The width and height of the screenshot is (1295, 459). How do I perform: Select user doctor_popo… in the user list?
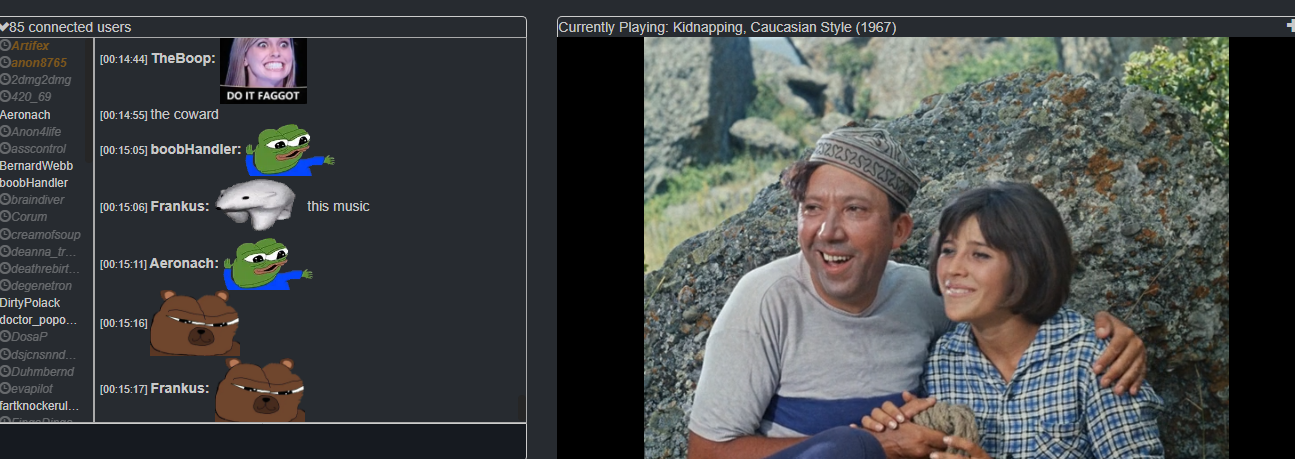(38, 320)
